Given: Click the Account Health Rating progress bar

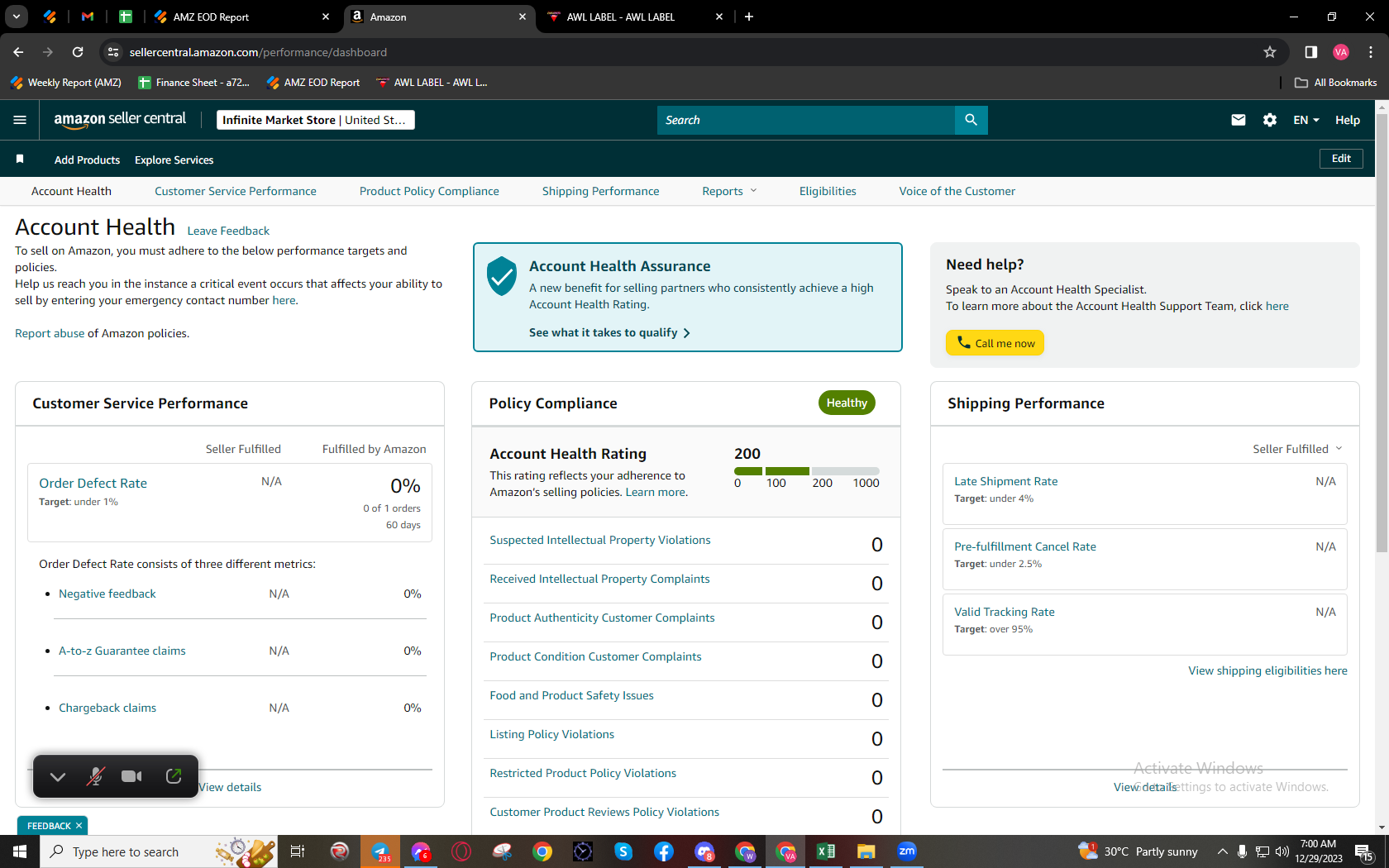Looking at the screenshot, I should (x=806, y=471).
